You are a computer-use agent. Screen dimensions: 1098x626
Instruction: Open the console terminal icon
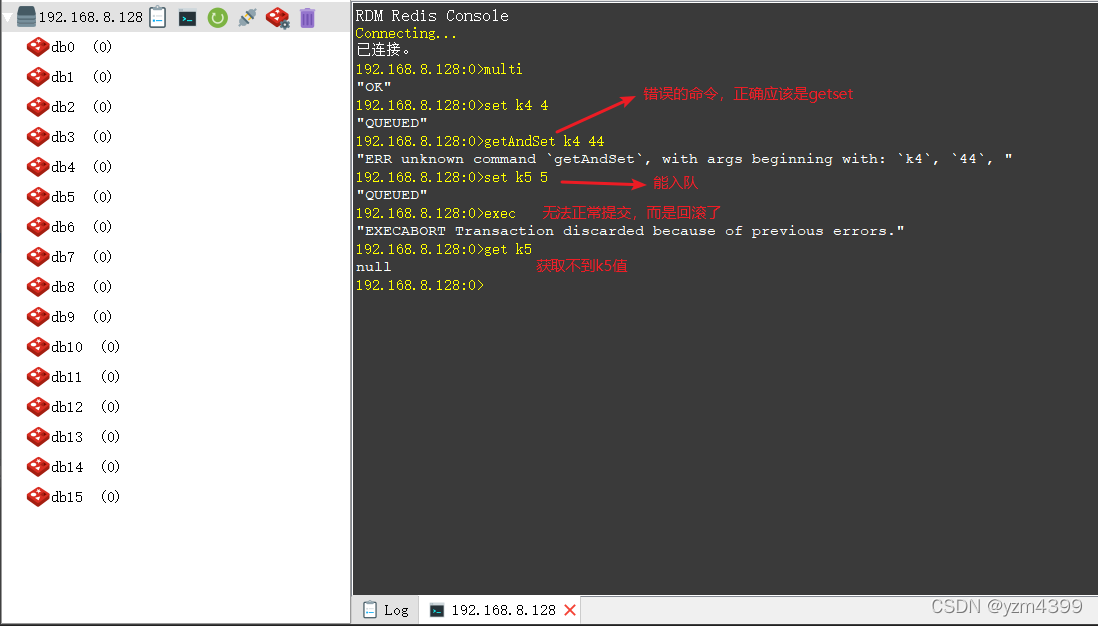[187, 18]
